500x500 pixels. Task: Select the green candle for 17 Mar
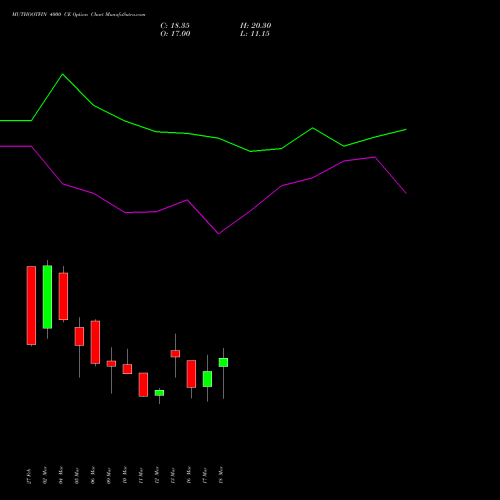pos(207,379)
